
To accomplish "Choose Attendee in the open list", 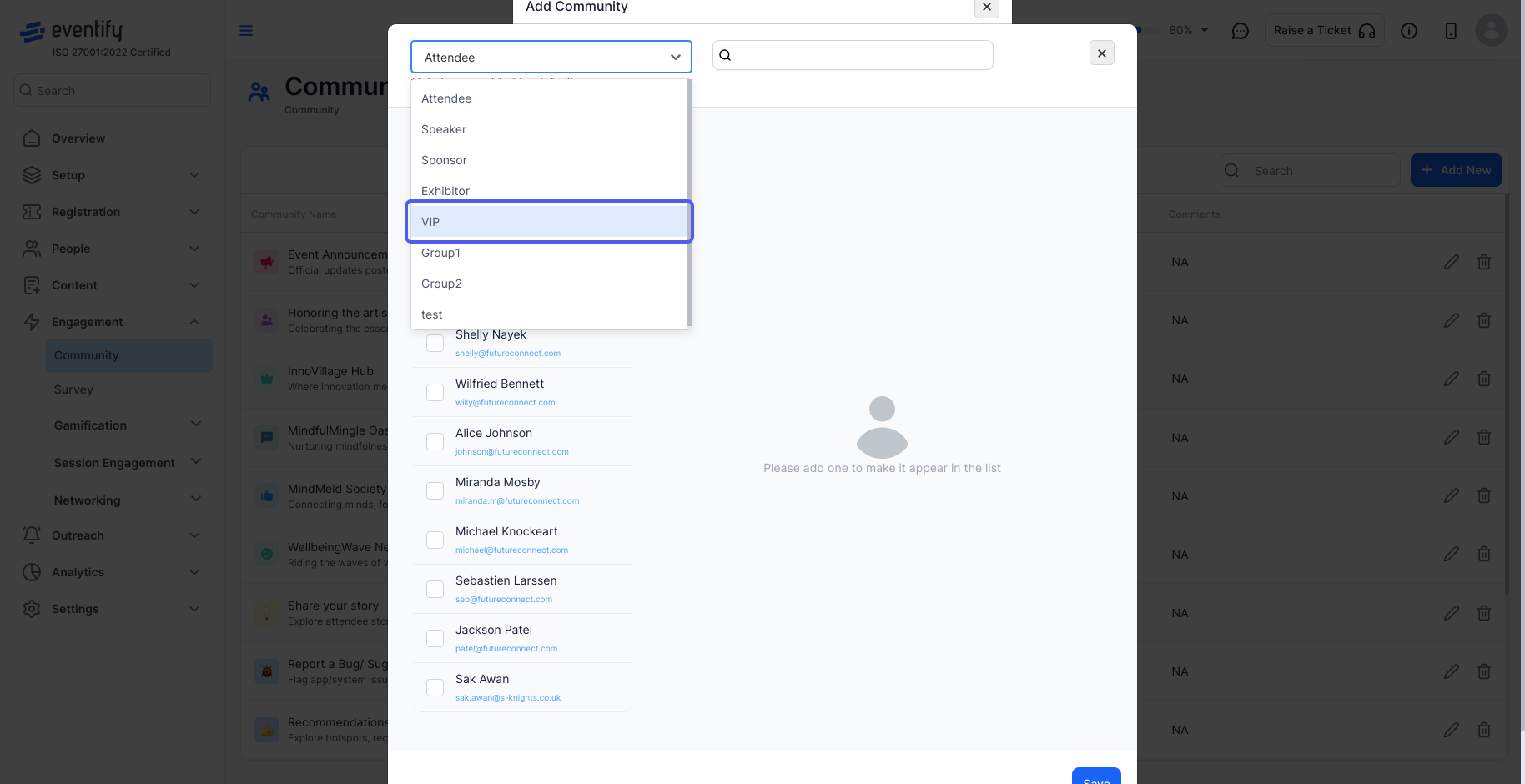I will click(x=549, y=98).
